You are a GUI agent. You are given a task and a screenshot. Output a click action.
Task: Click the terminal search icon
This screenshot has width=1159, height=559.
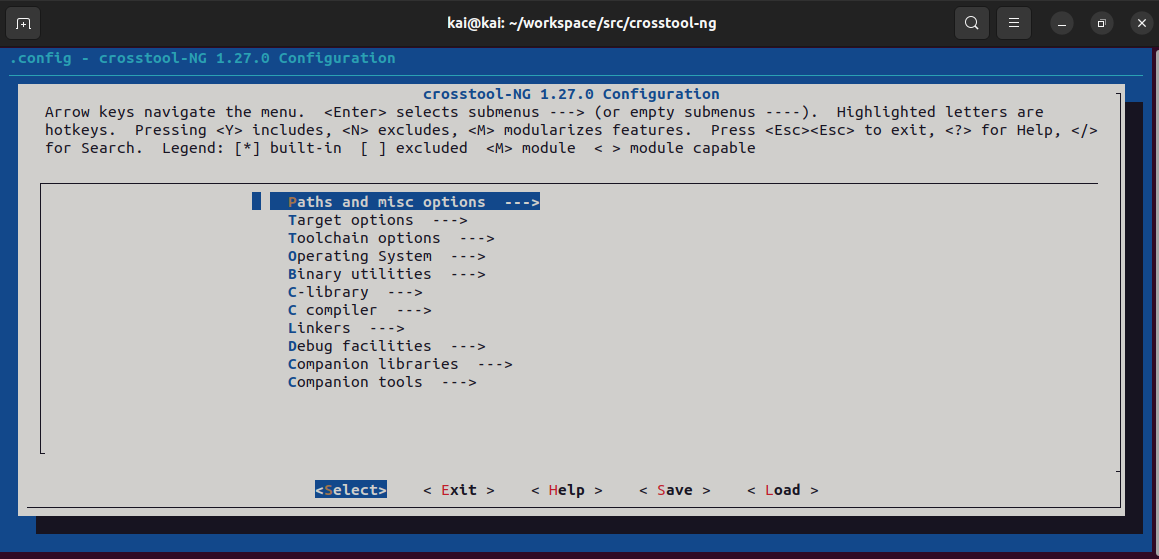pos(972,24)
